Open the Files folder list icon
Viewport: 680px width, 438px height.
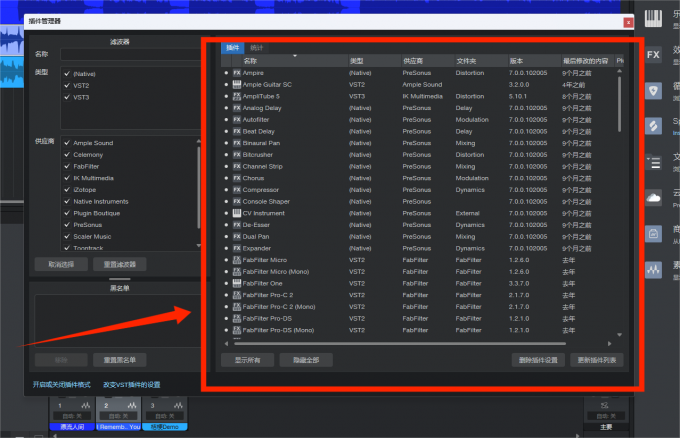point(653,163)
